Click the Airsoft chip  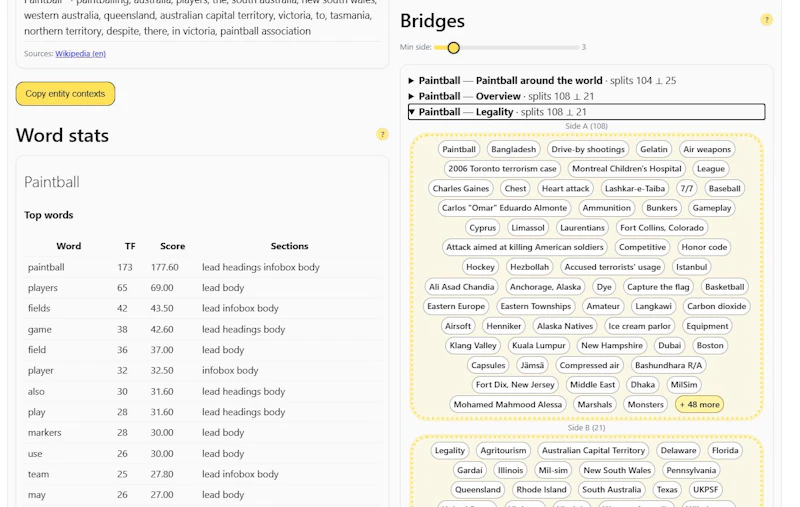tap(458, 326)
